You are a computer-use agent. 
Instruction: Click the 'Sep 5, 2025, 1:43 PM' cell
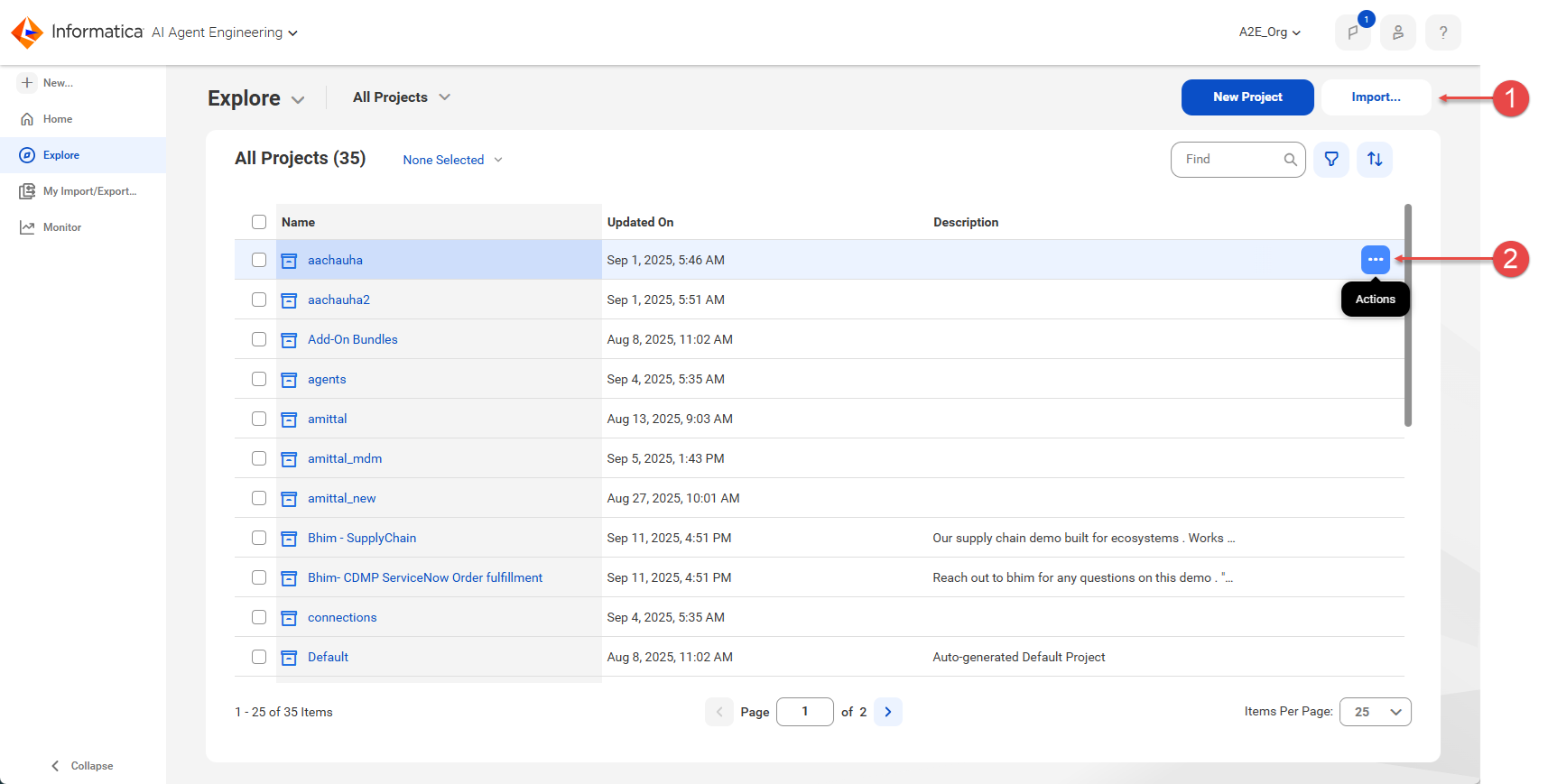click(665, 458)
